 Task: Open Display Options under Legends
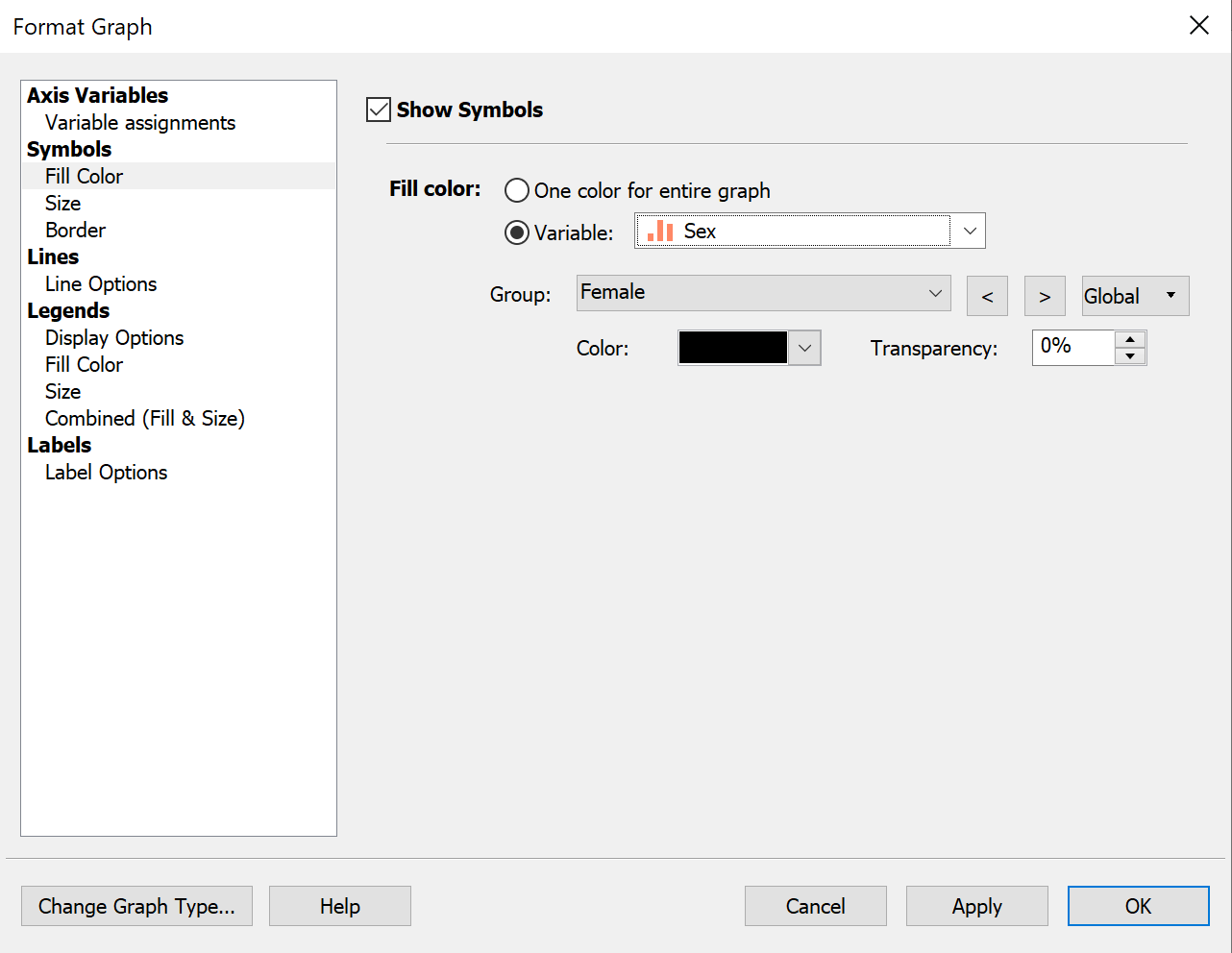click(113, 337)
